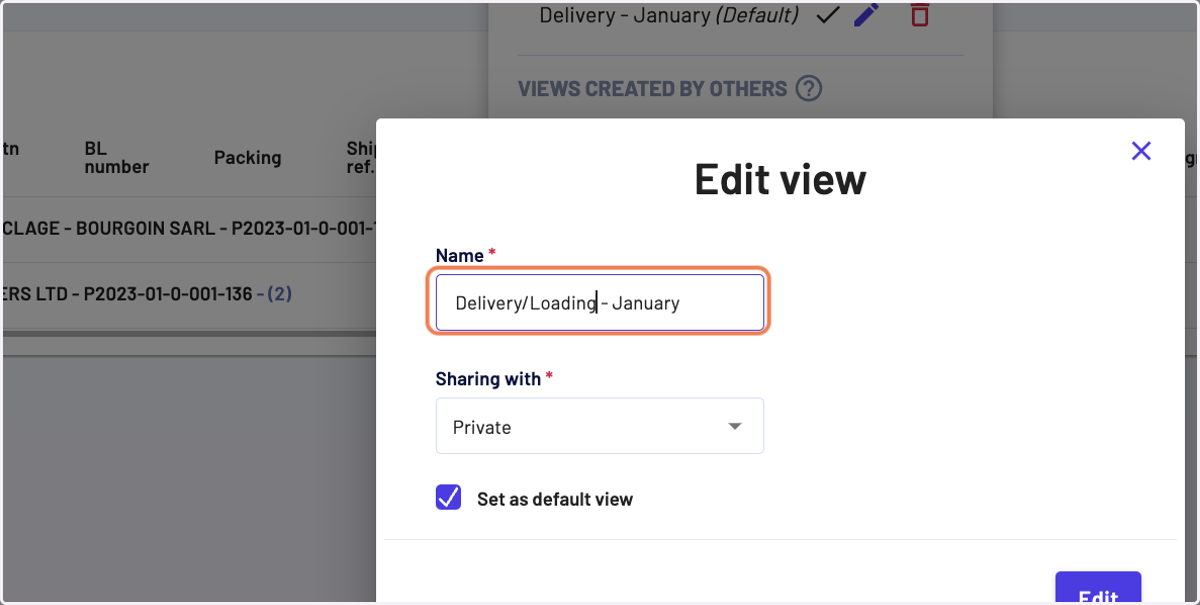Click the Packing column header
The width and height of the screenshot is (1200, 605).
coord(247,157)
